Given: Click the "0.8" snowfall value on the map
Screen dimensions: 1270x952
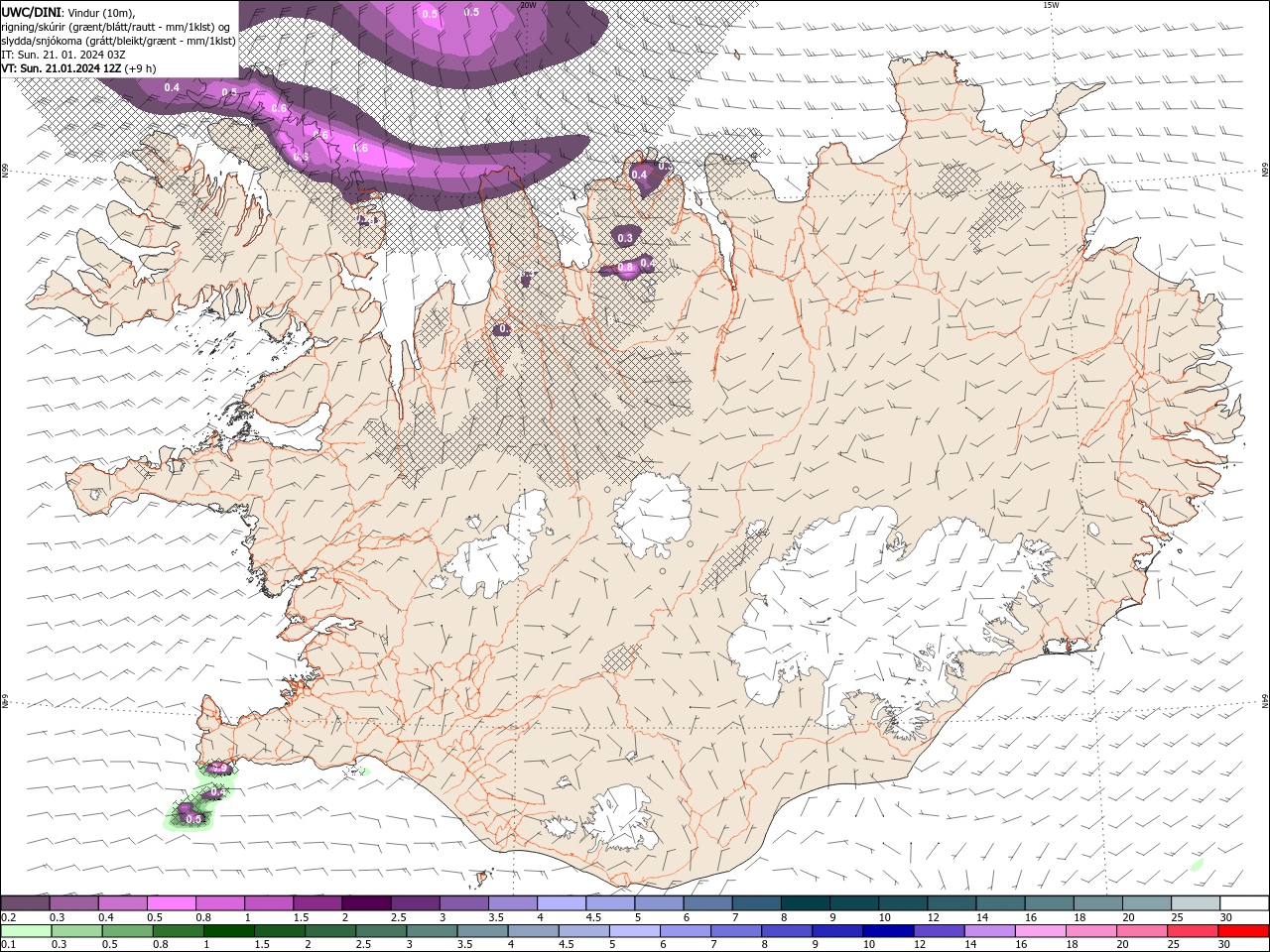Looking at the screenshot, I should 625,268.
